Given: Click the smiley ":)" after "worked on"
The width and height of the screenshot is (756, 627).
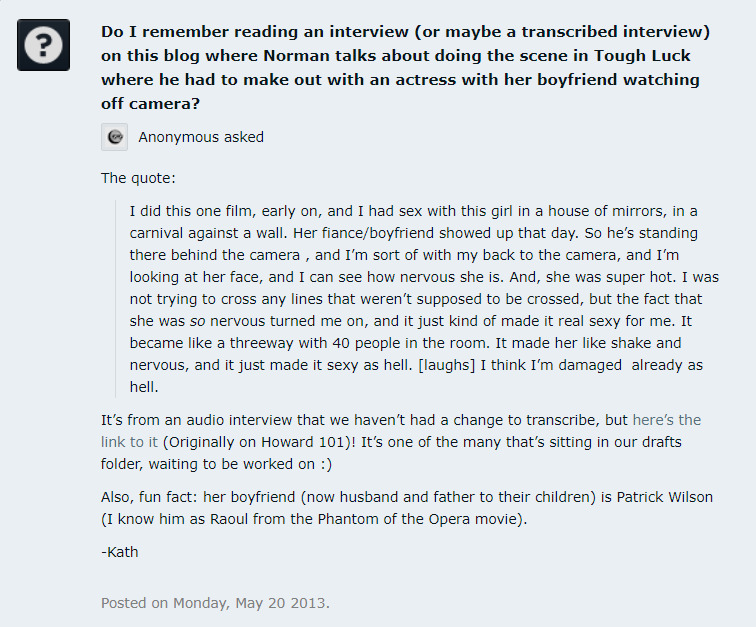Looking at the screenshot, I should click(325, 464).
